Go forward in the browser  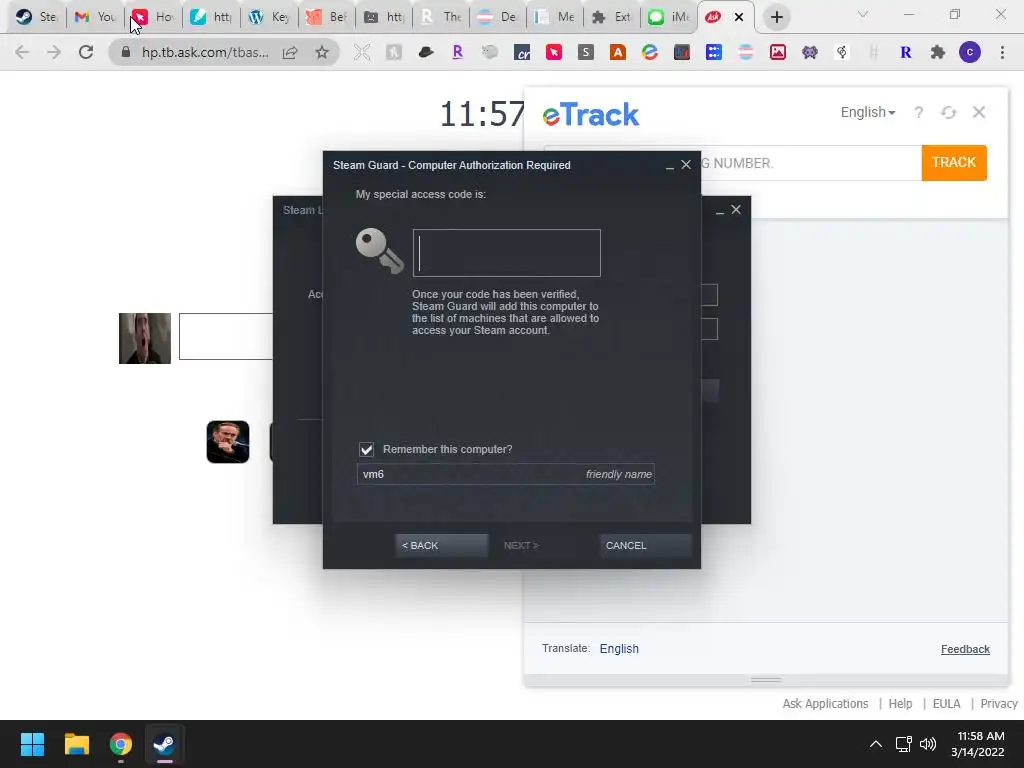coord(54,52)
